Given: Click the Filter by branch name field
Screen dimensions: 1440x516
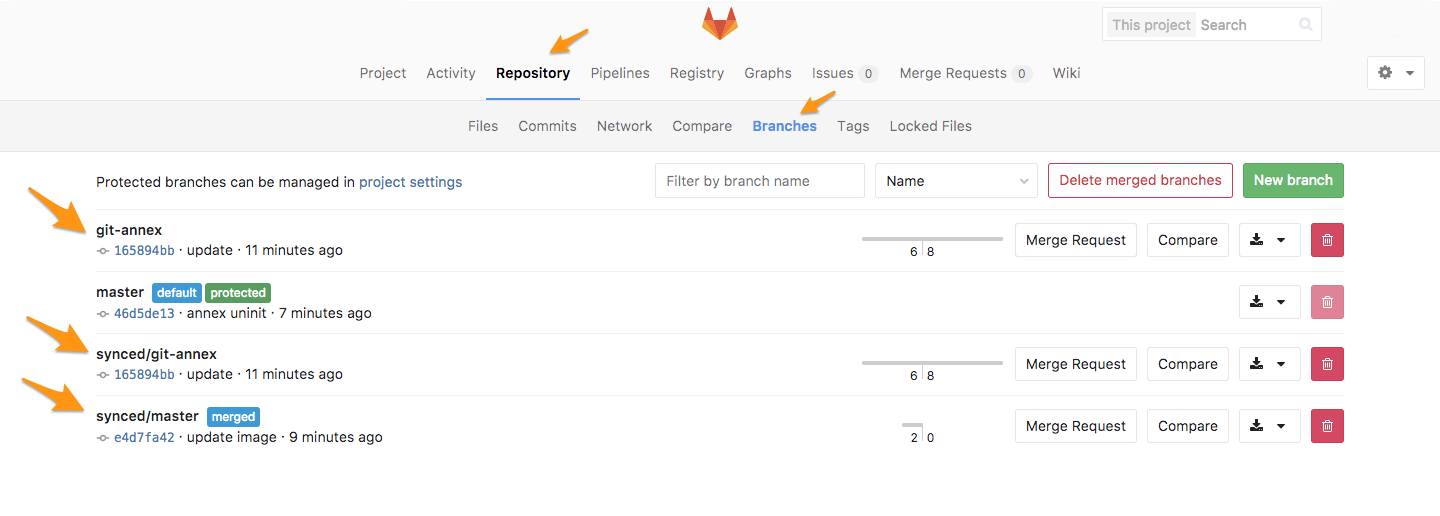Looking at the screenshot, I should [759, 181].
